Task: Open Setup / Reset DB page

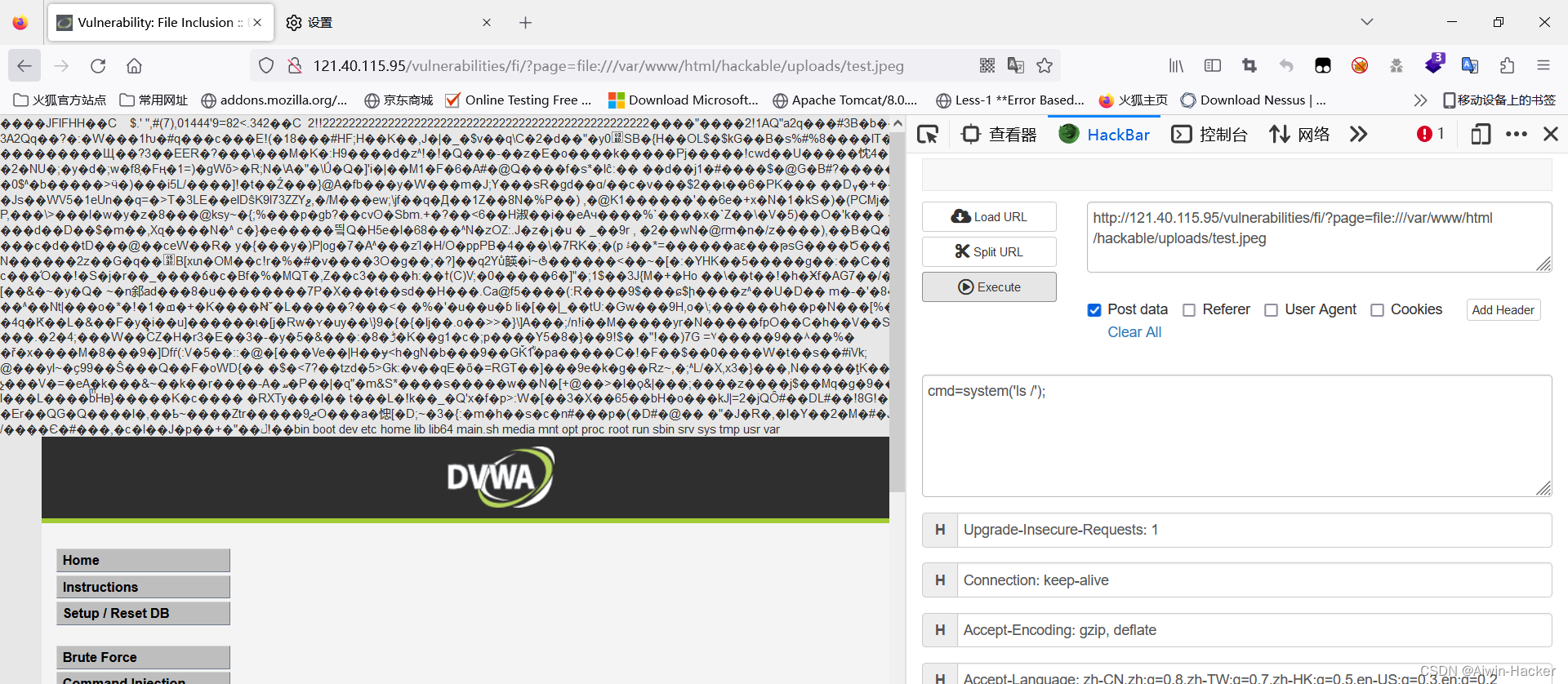Action: (x=143, y=613)
